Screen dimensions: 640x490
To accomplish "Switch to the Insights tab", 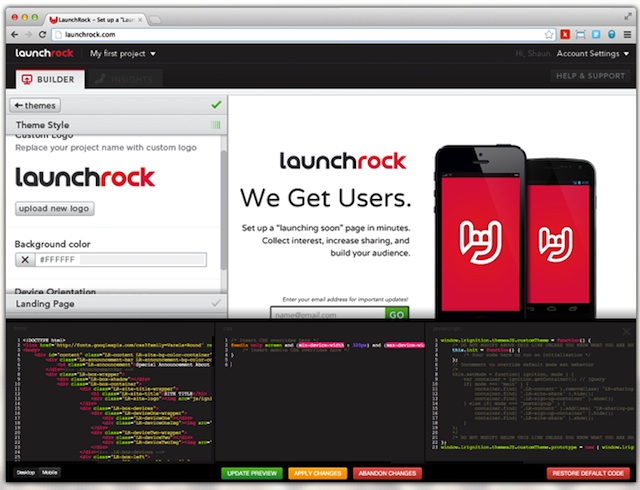I will click(126, 79).
